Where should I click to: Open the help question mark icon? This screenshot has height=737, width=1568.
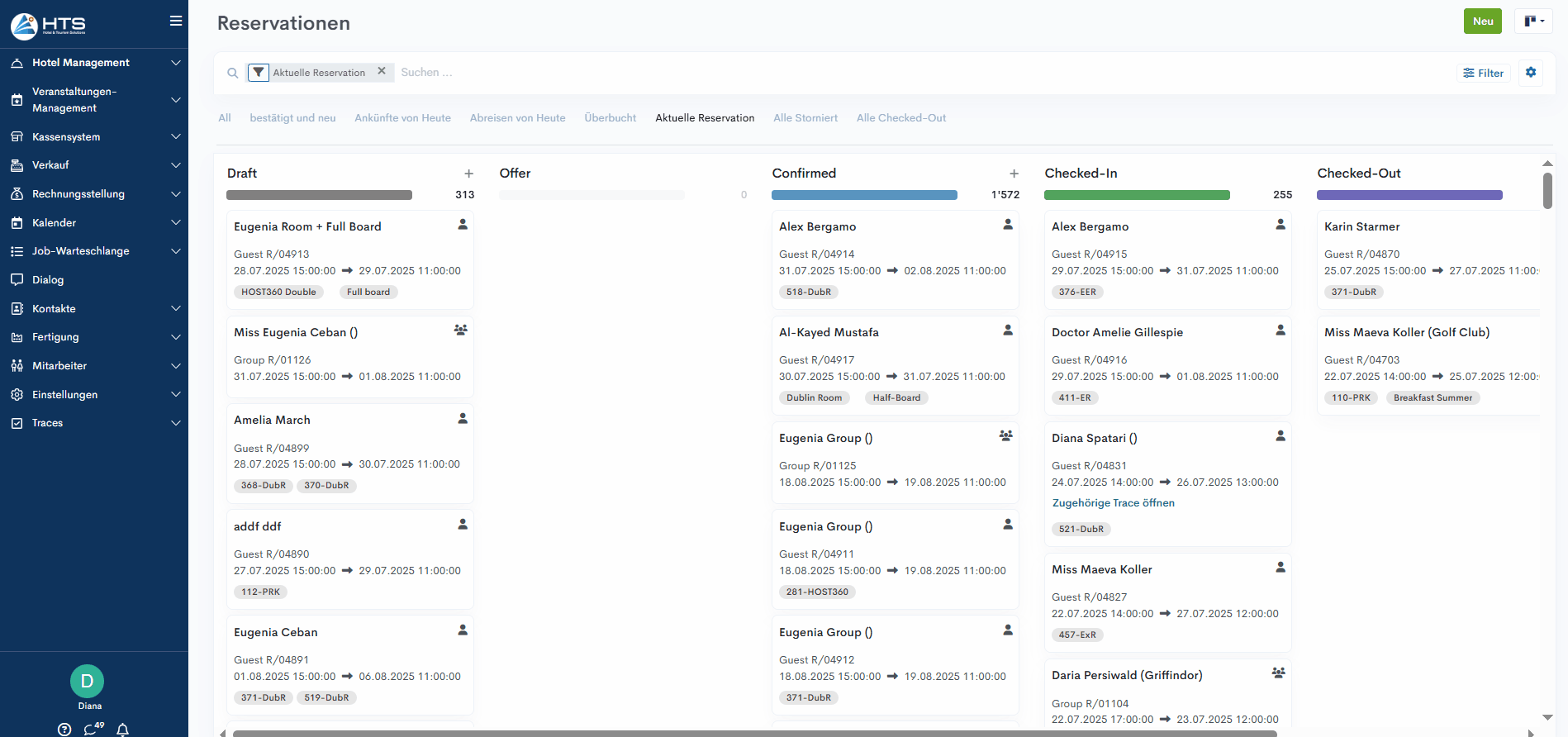pyautogui.click(x=64, y=729)
